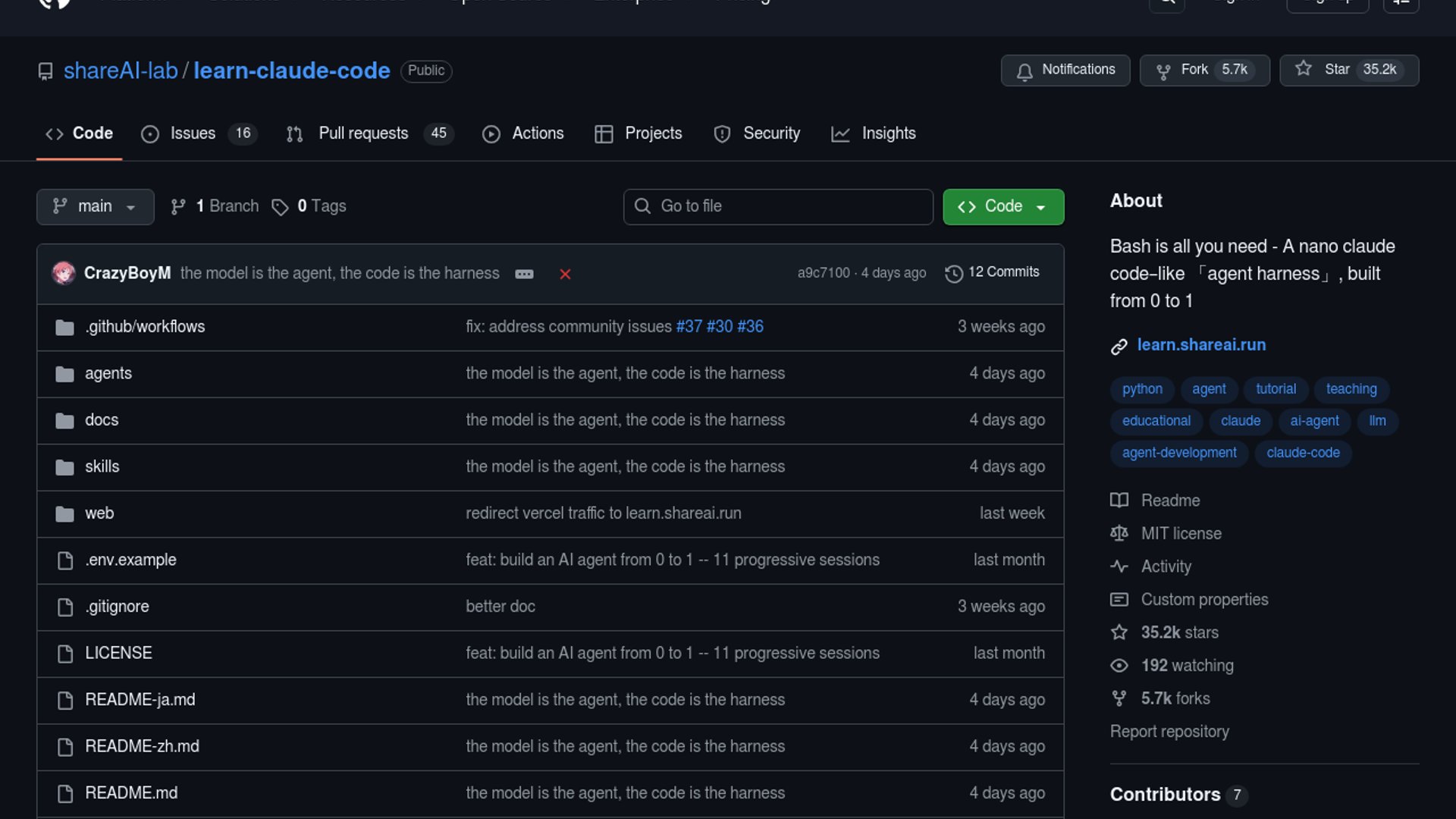Click the Go to file search field

778,206
